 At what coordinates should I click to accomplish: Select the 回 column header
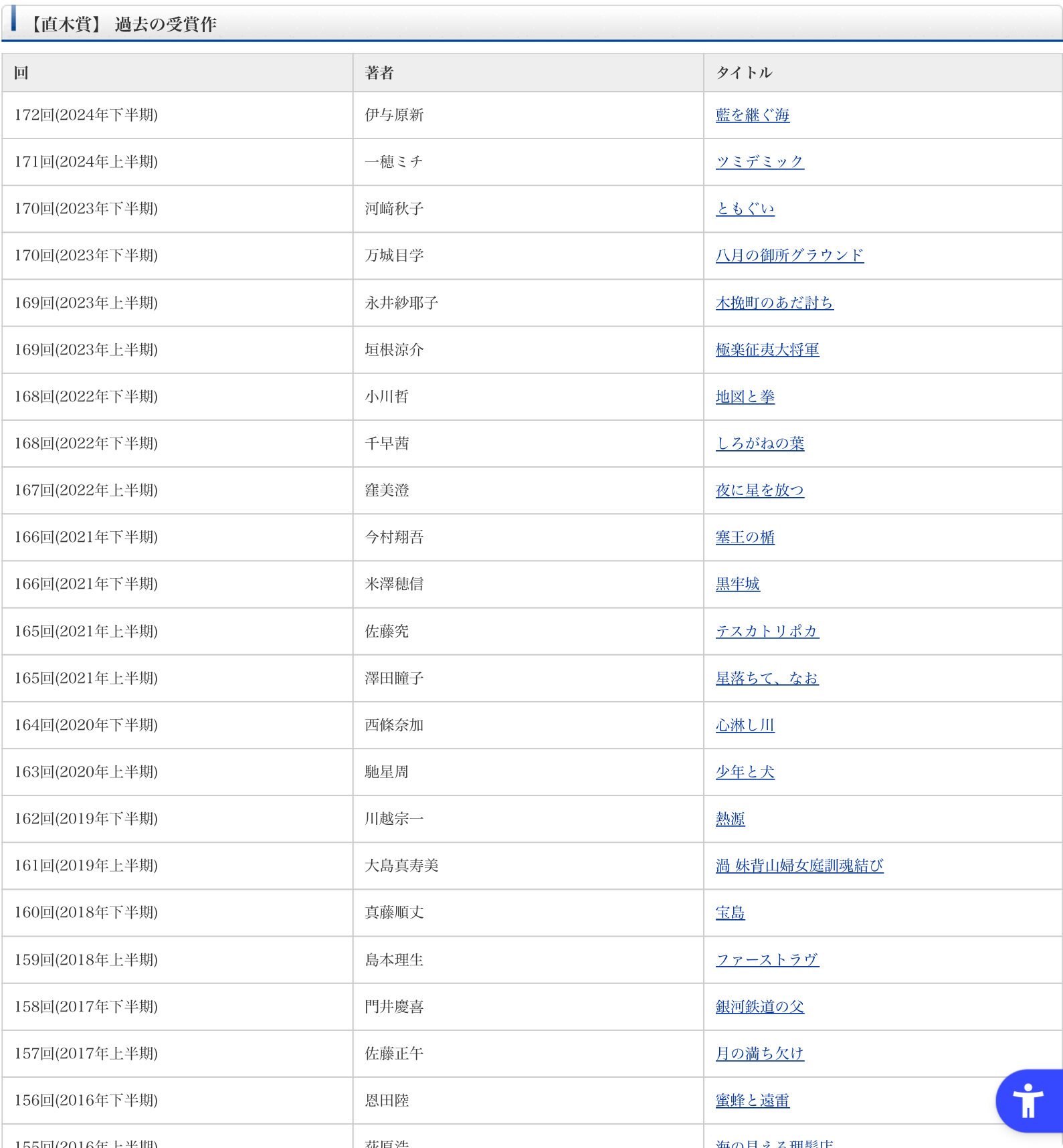pyautogui.click(x=177, y=73)
